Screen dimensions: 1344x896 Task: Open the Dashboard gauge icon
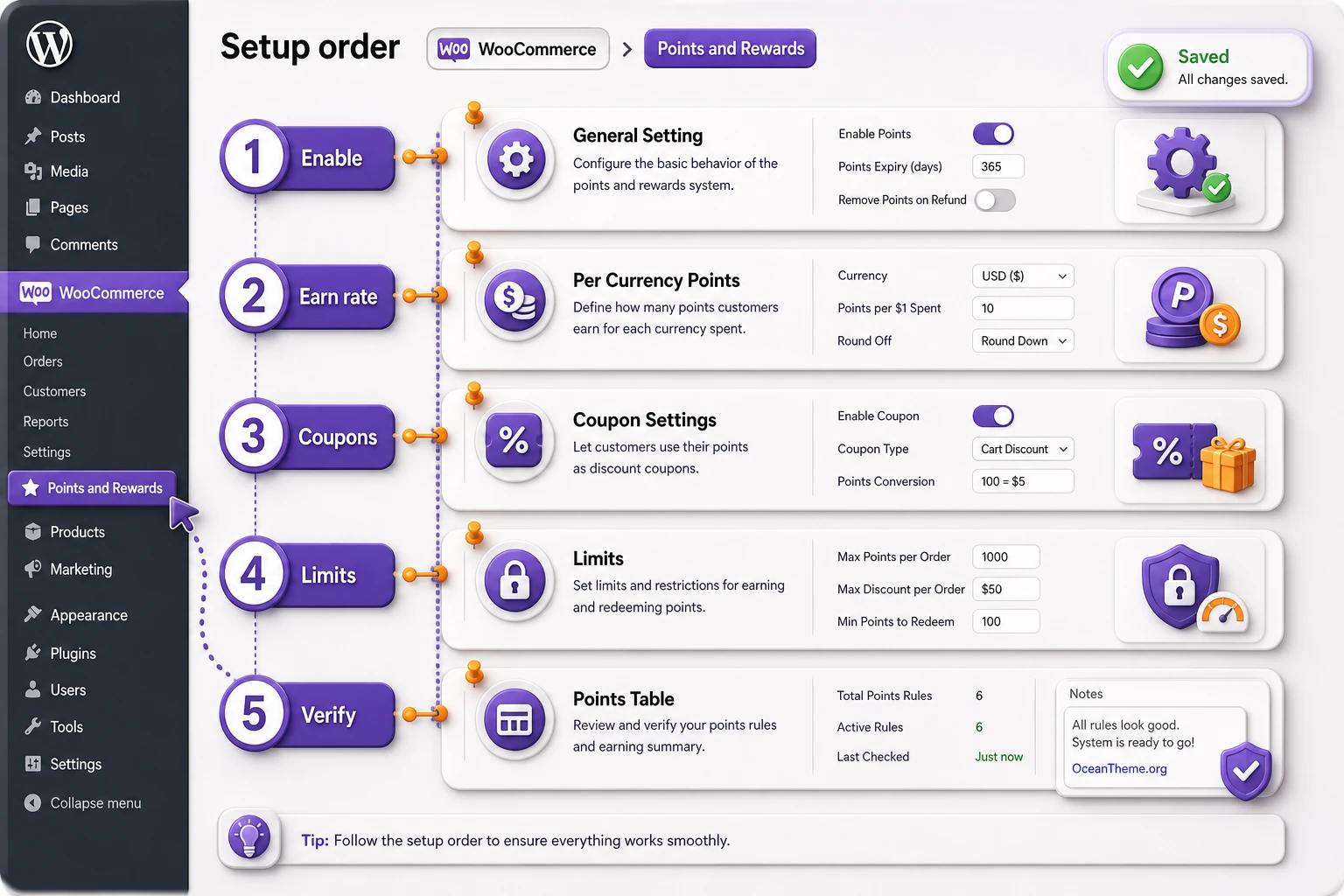(x=33, y=97)
